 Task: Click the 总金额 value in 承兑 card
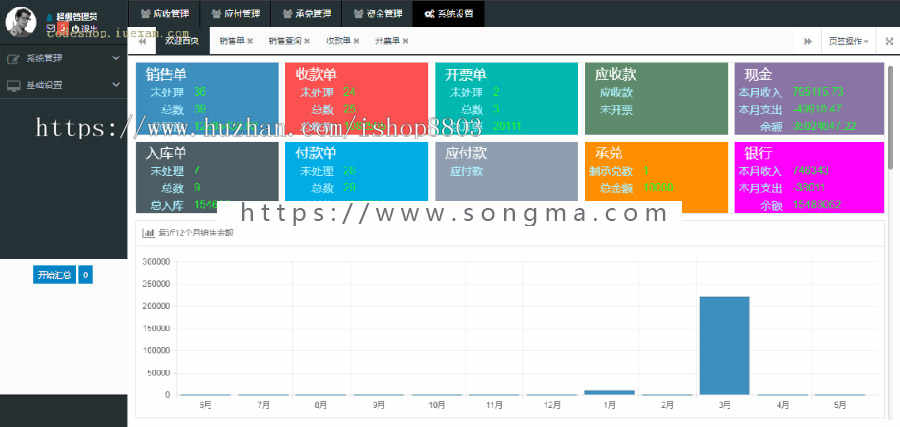pos(658,188)
